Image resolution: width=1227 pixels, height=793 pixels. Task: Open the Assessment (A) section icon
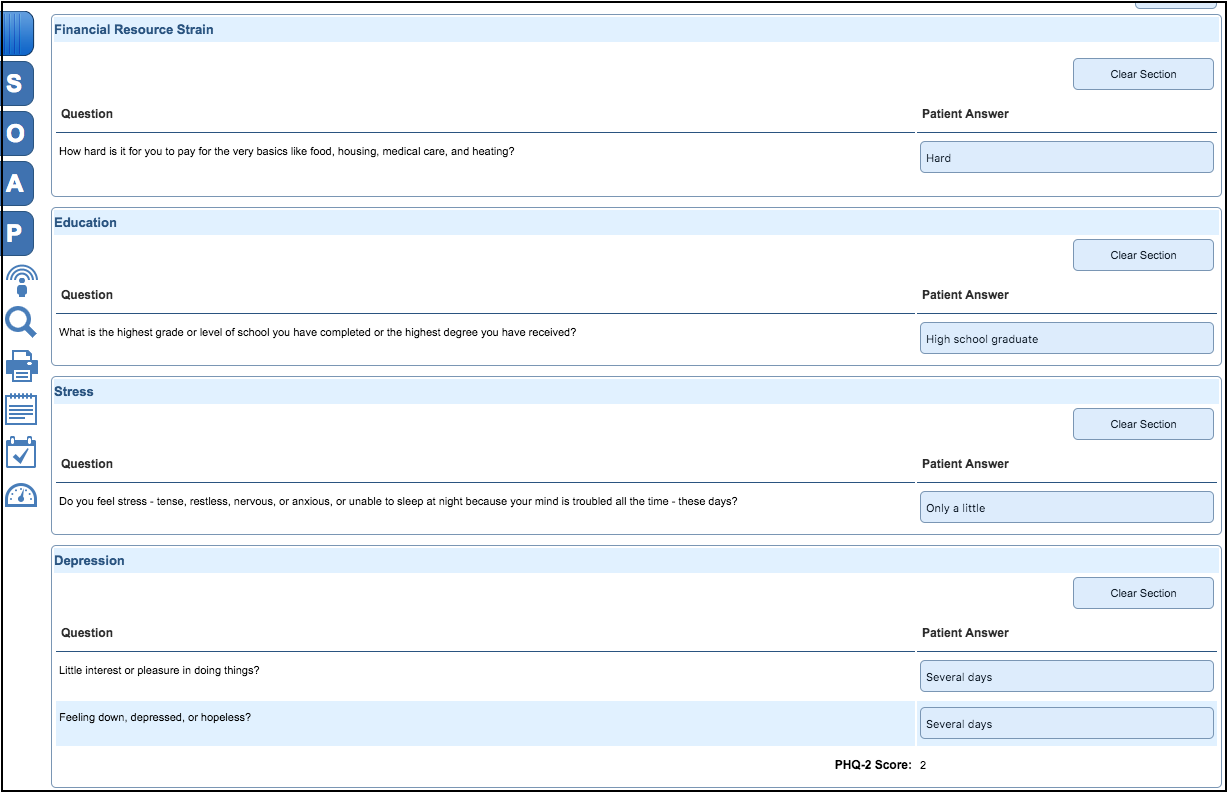click(x=19, y=183)
